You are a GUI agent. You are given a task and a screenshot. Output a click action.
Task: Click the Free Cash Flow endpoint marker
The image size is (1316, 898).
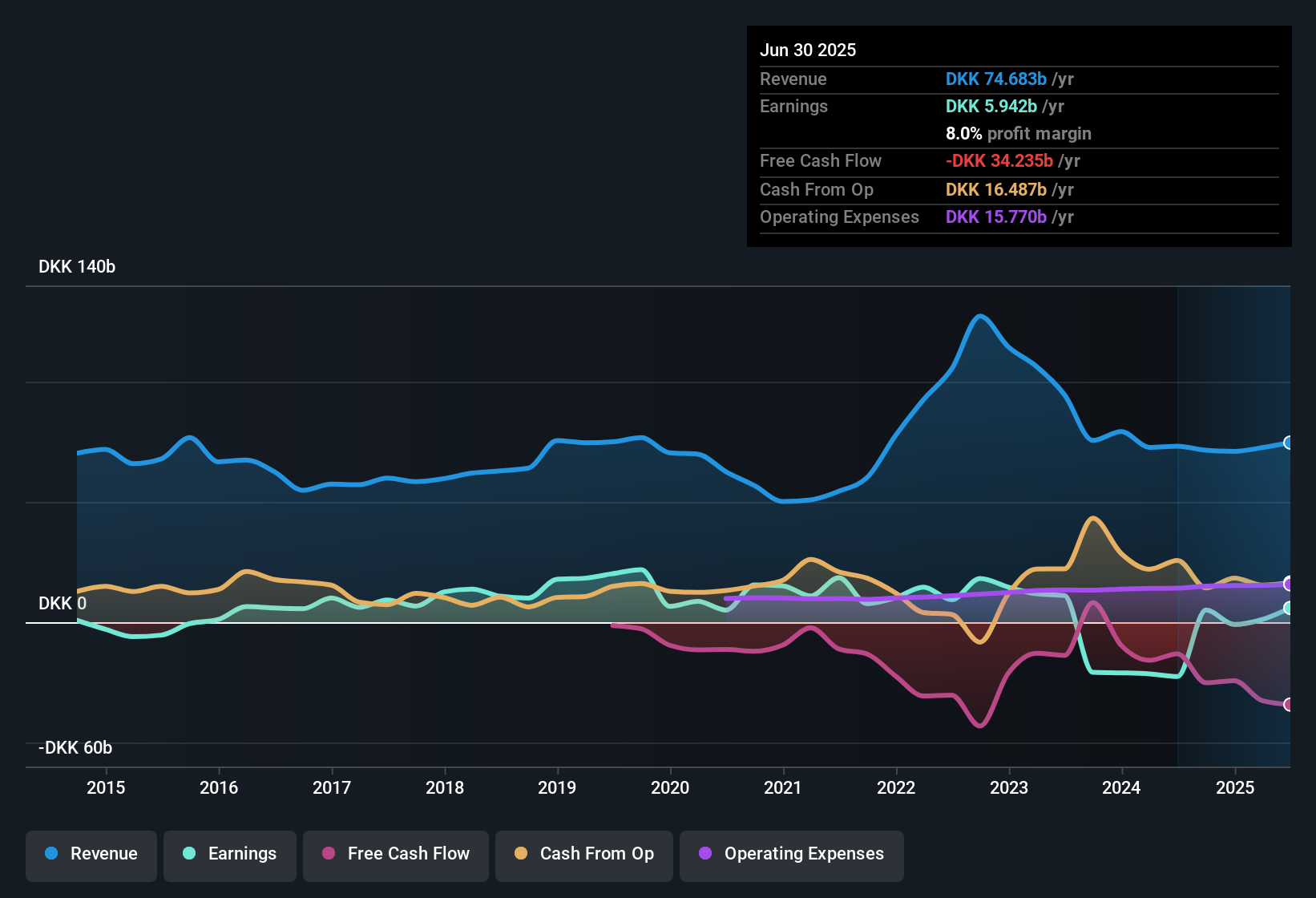pyautogui.click(x=1289, y=705)
